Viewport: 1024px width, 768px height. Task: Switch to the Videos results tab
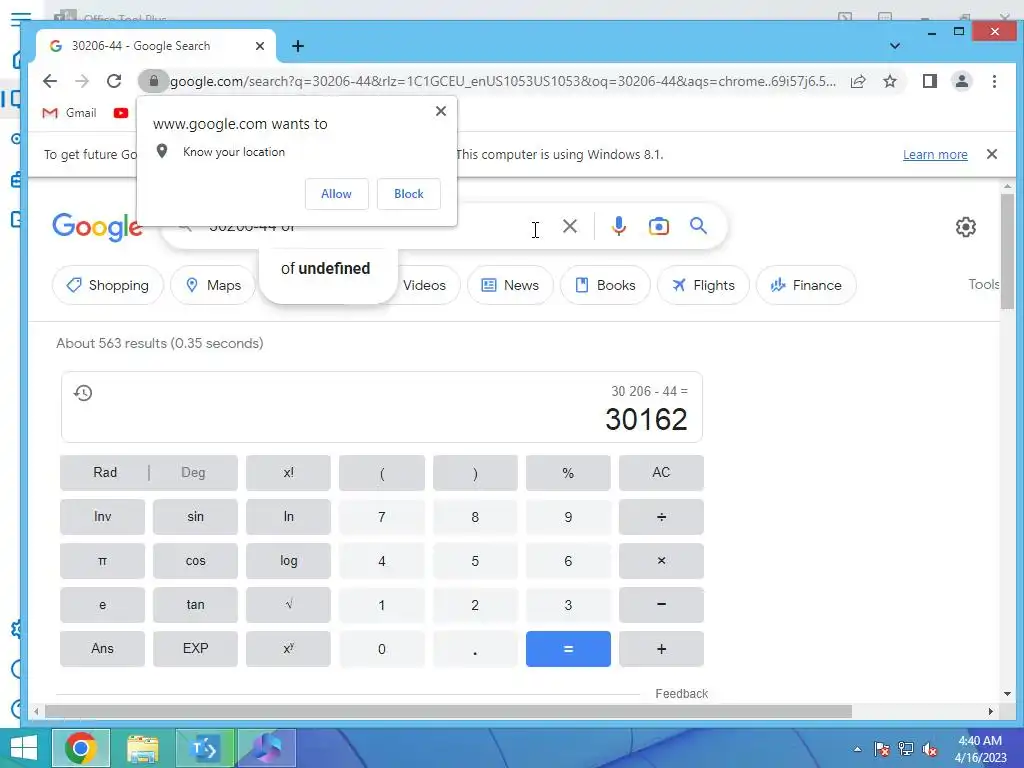coord(424,285)
